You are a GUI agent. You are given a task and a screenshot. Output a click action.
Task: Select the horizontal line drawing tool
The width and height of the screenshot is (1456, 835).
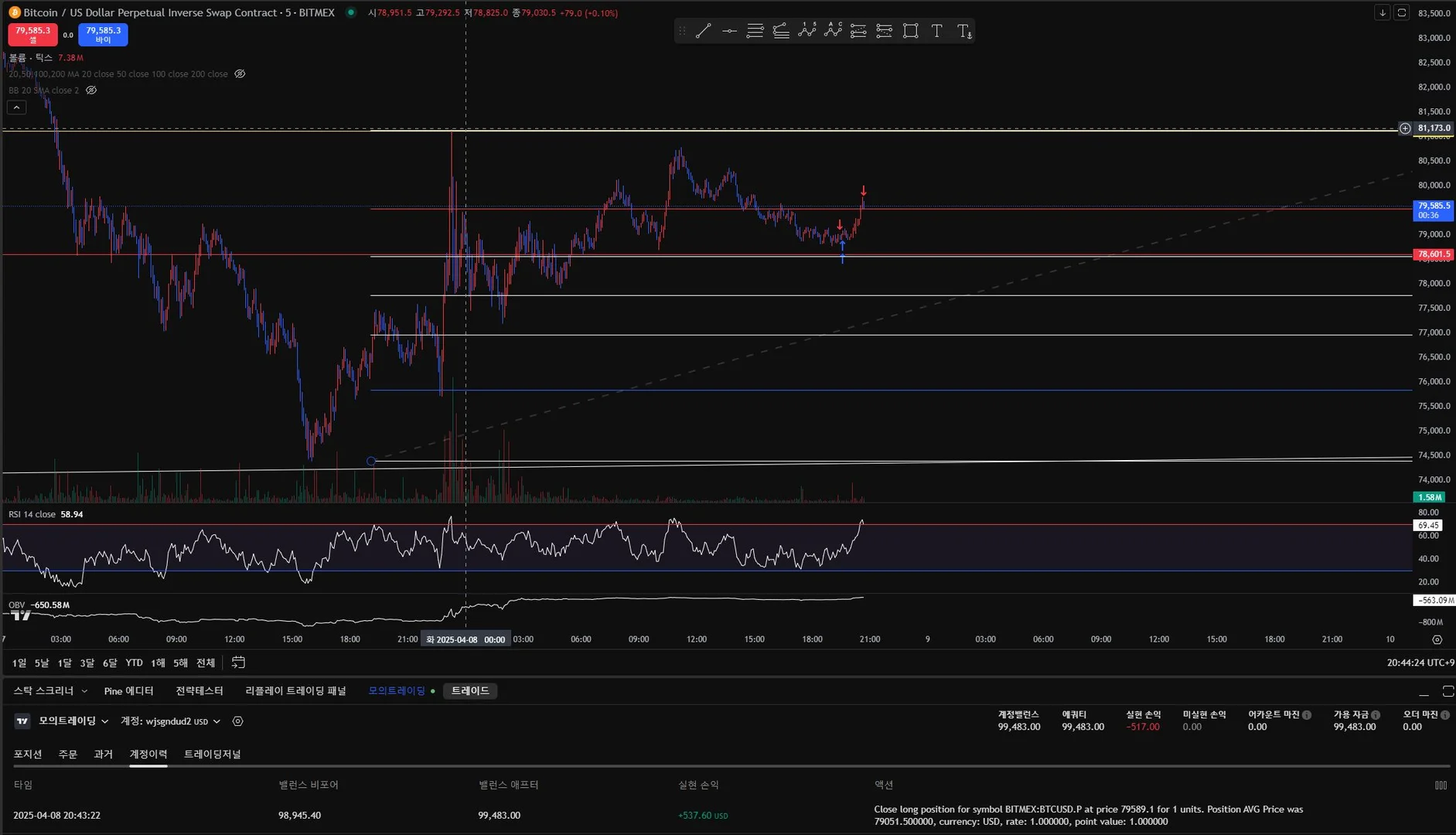coord(729,31)
